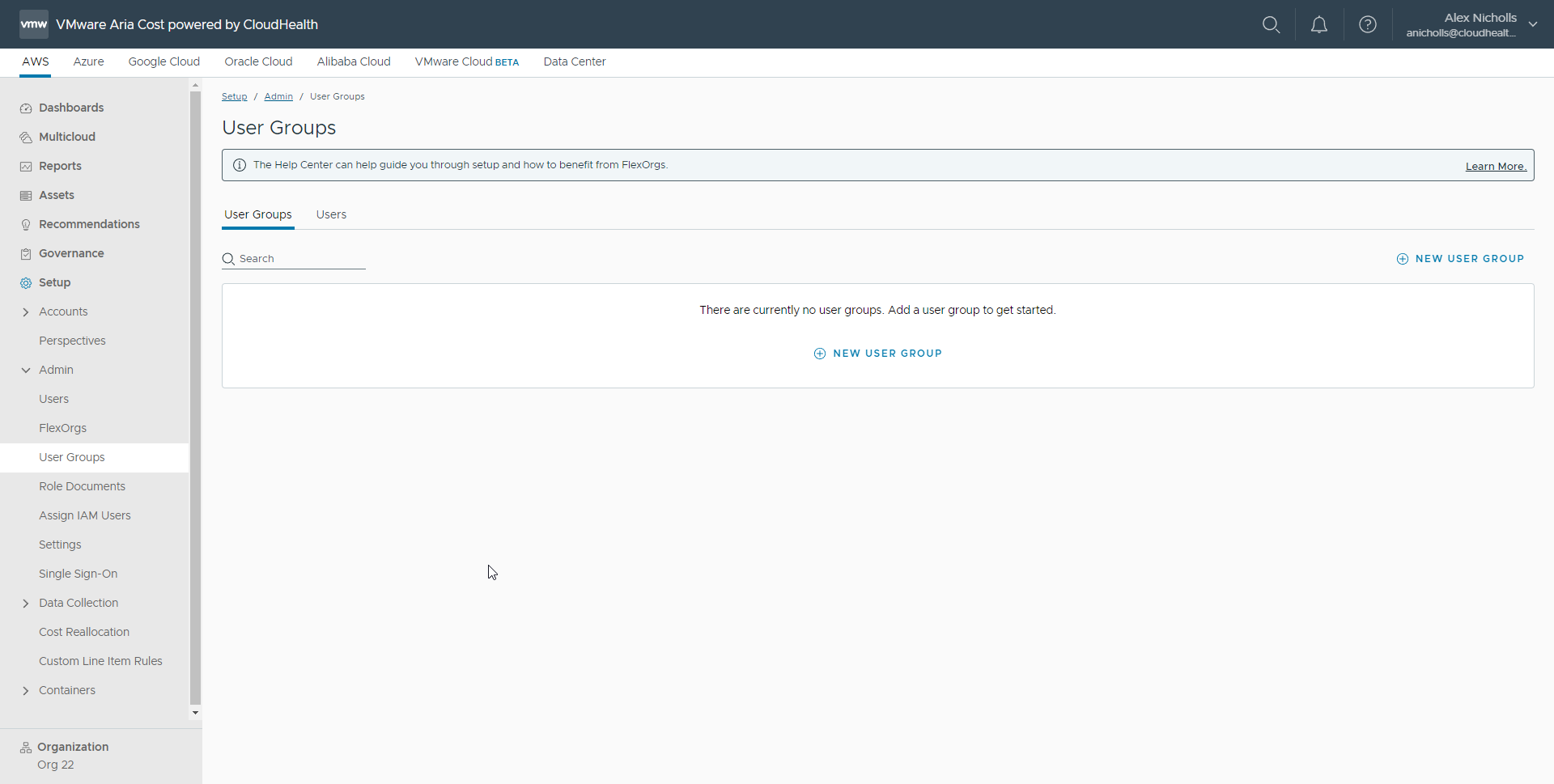Click the search magnifier icon in header

click(x=1271, y=24)
